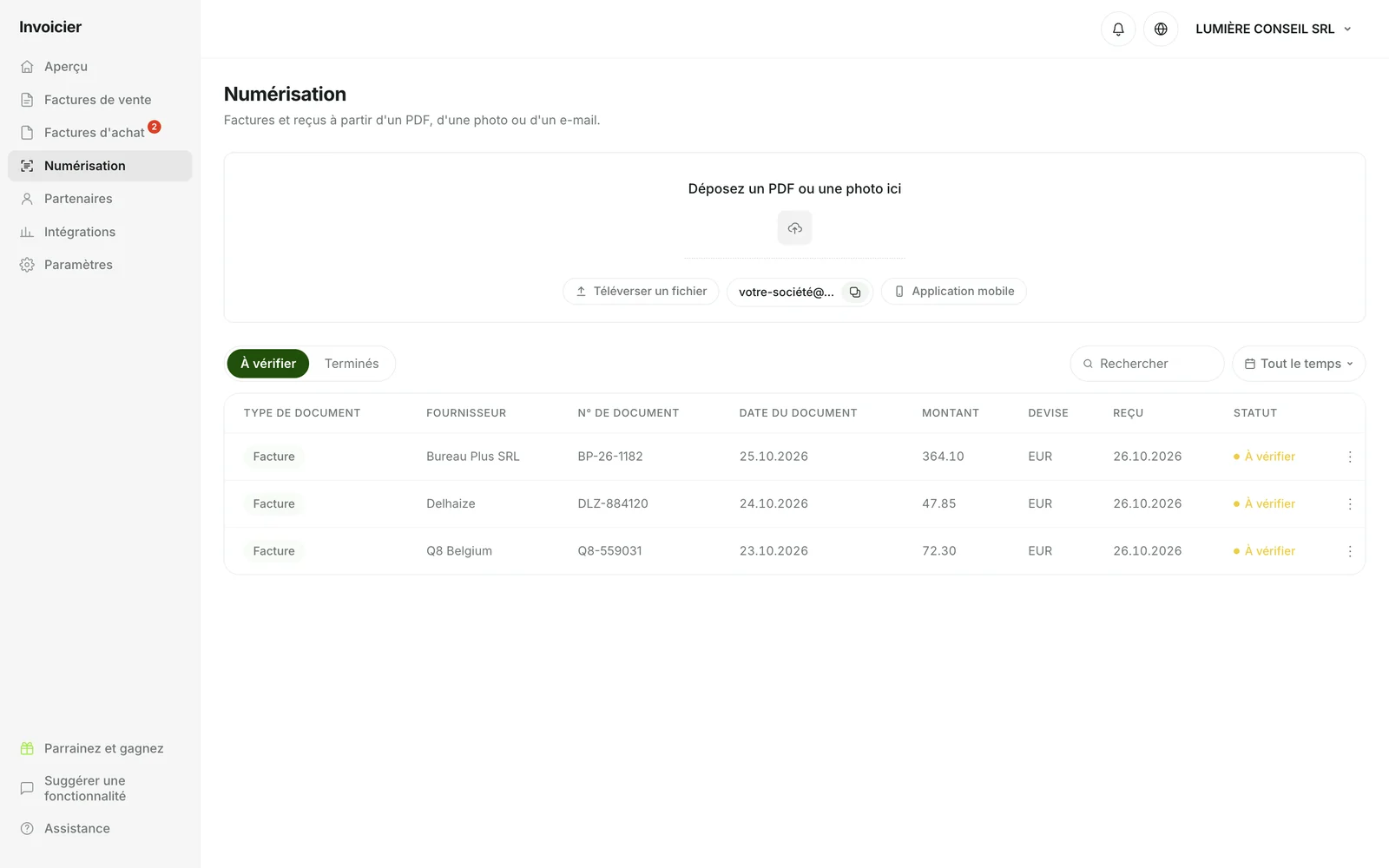Go to Factures de vente
Image resolution: width=1389 pixels, height=868 pixels.
coord(100,100)
